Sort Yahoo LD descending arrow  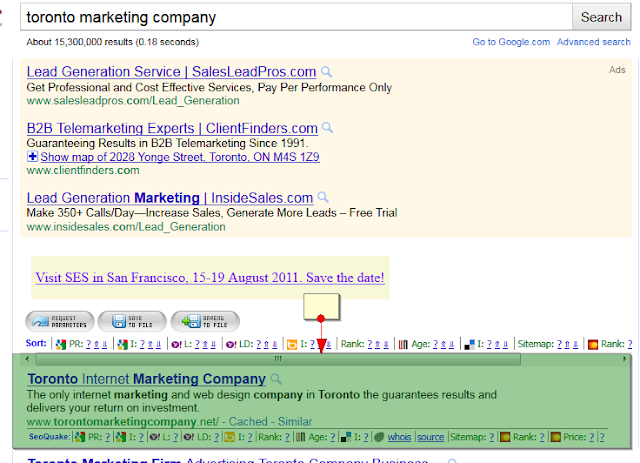(x=275, y=344)
